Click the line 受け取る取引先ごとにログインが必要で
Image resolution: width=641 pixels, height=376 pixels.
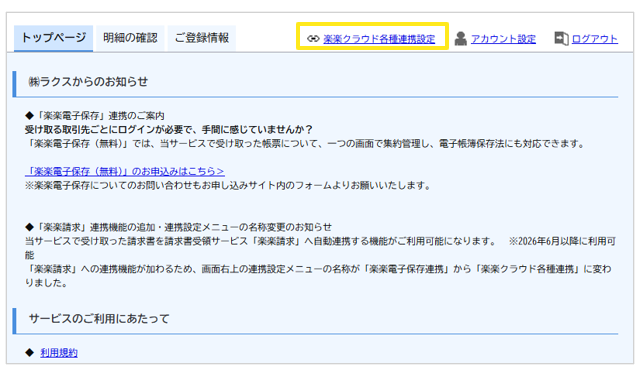pyautogui.click(x=168, y=130)
